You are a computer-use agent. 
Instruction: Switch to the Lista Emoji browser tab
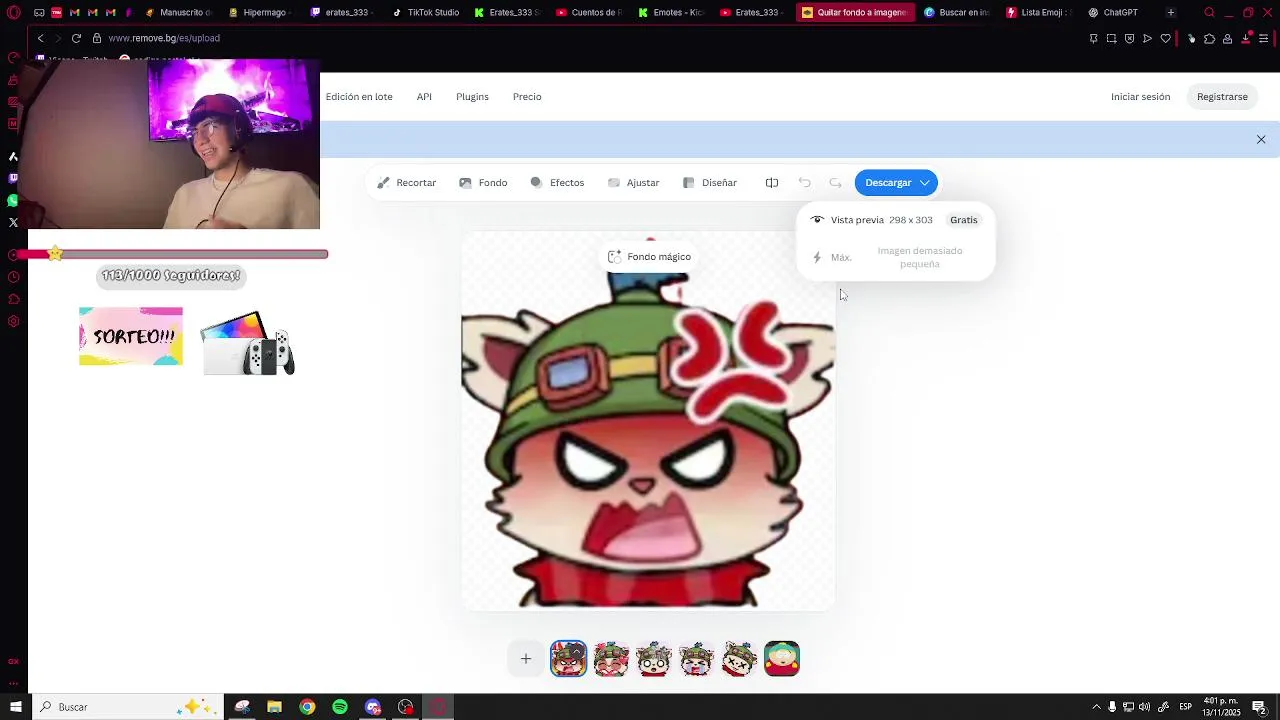(x=1039, y=13)
